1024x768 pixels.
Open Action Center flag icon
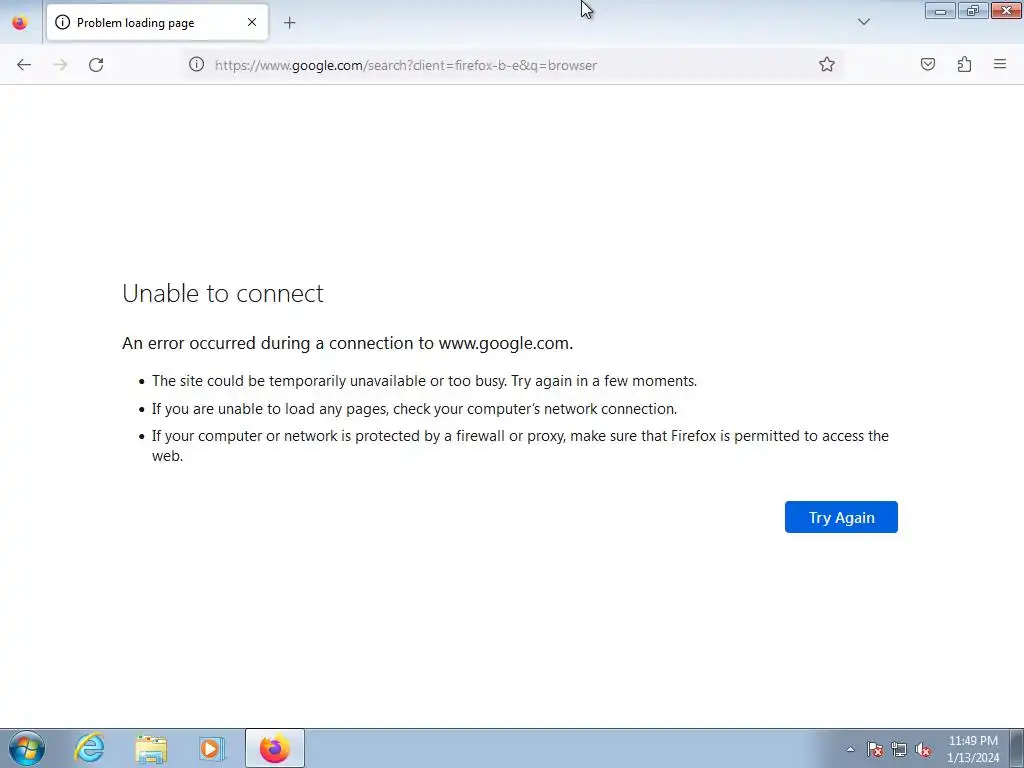874,749
